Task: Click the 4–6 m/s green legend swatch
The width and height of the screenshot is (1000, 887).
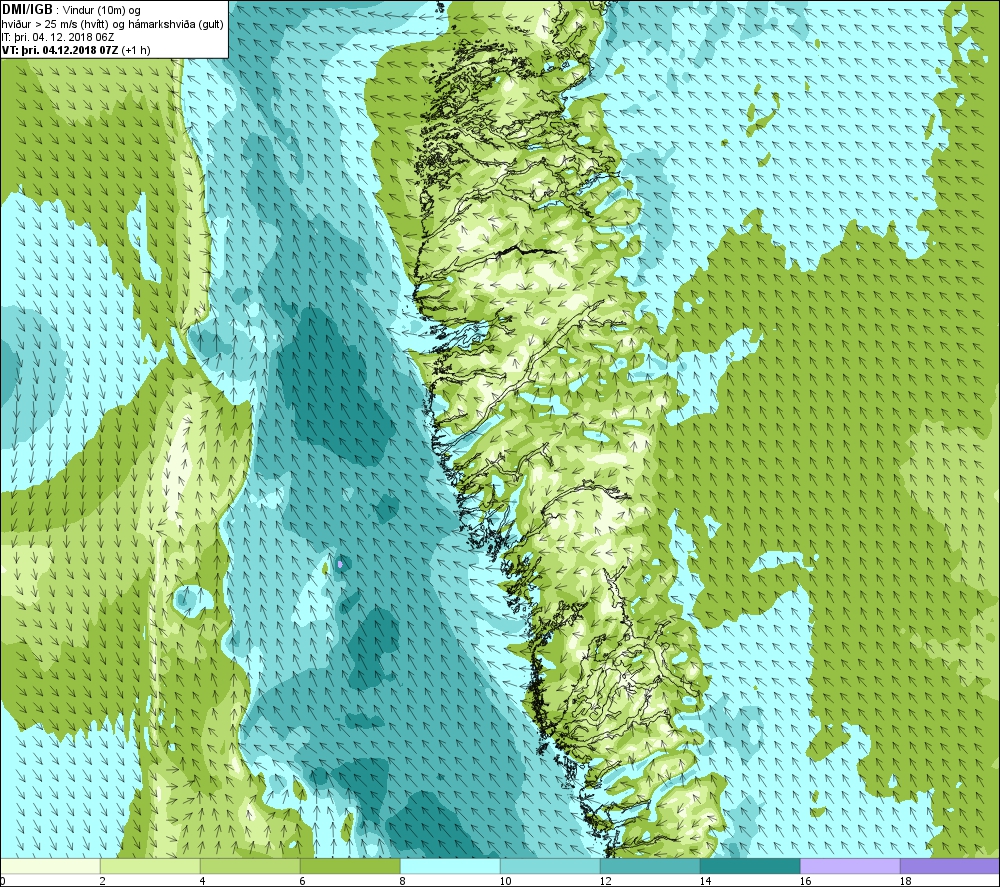Action: [250, 866]
